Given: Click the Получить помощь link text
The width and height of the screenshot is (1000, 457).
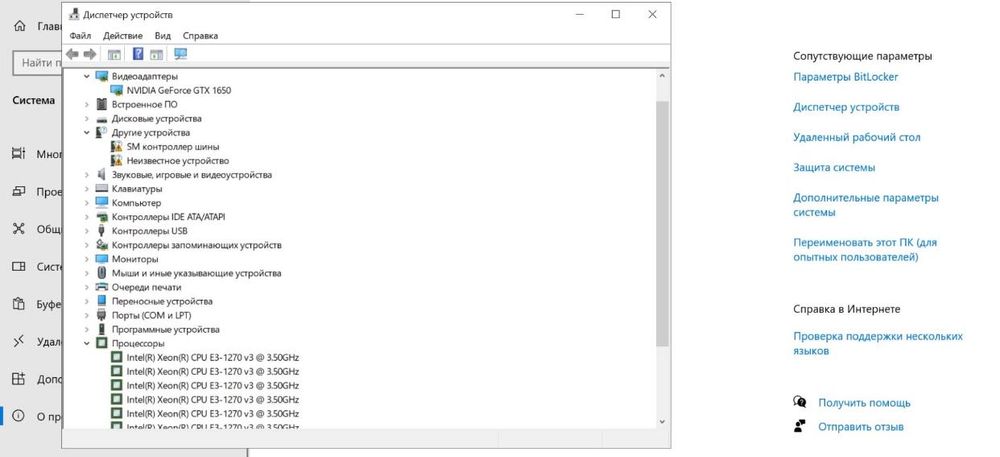Looking at the screenshot, I should pos(864,403).
